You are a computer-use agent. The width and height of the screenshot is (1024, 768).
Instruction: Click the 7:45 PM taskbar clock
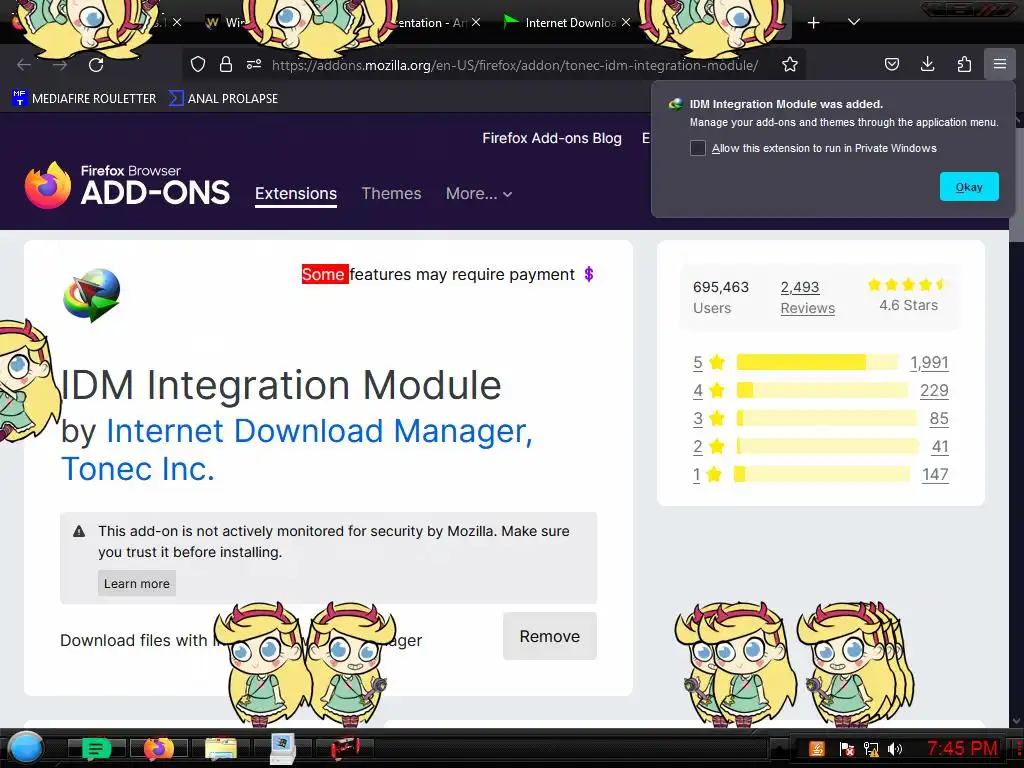(x=963, y=748)
